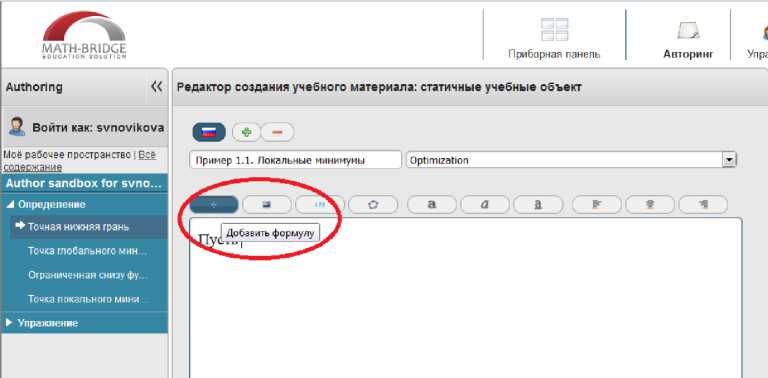768x378 pixels.
Task: Click the insert image toolbar button
Action: (267, 205)
